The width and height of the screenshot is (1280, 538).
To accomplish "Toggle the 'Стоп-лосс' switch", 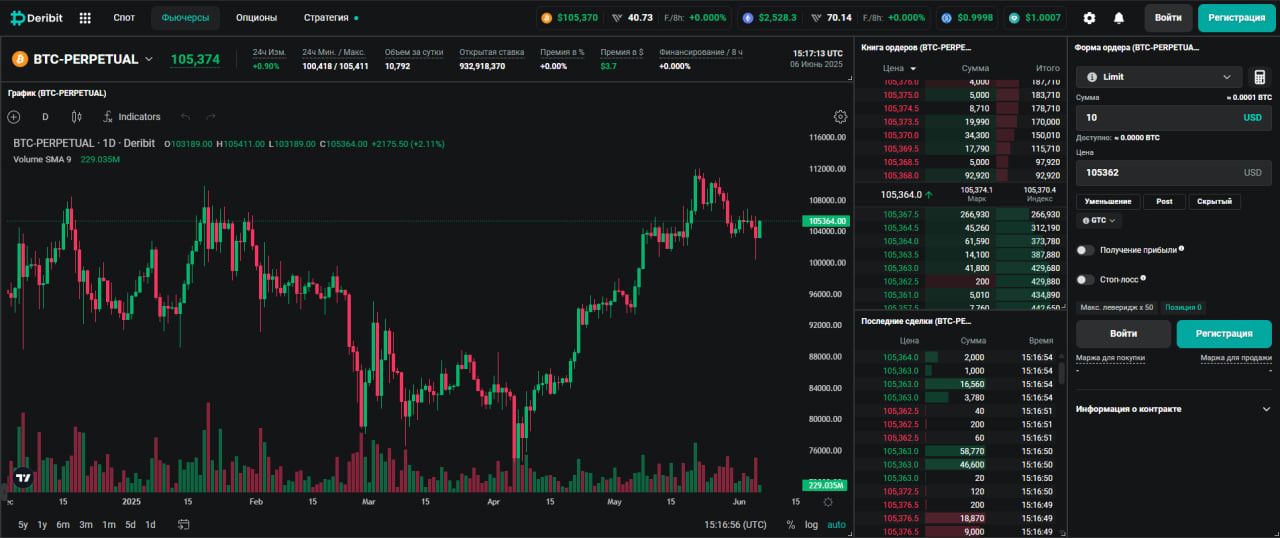I will tap(1085, 280).
